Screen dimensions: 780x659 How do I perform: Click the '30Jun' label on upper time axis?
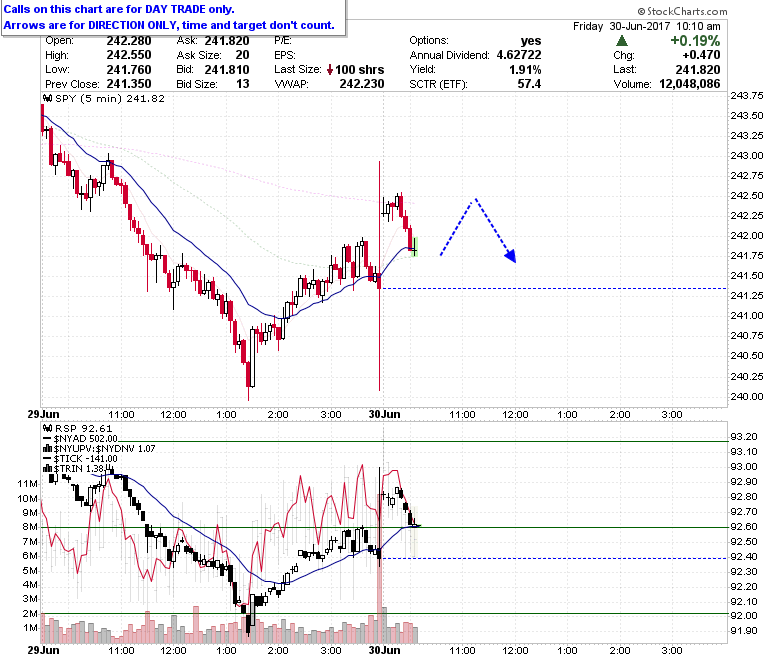click(x=384, y=414)
